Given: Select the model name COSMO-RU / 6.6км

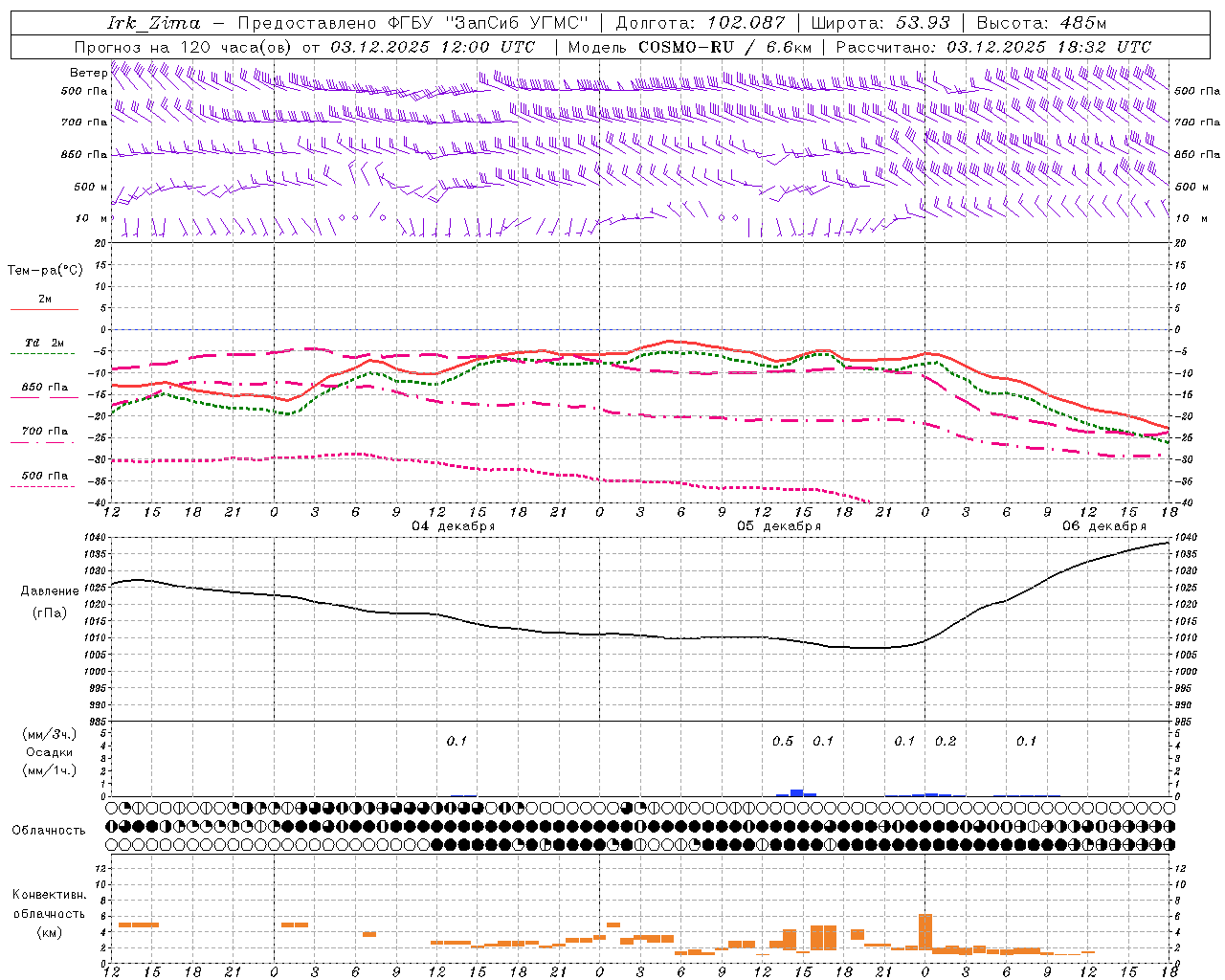Looking at the screenshot, I should pyautogui.click(x=725, y=47).
